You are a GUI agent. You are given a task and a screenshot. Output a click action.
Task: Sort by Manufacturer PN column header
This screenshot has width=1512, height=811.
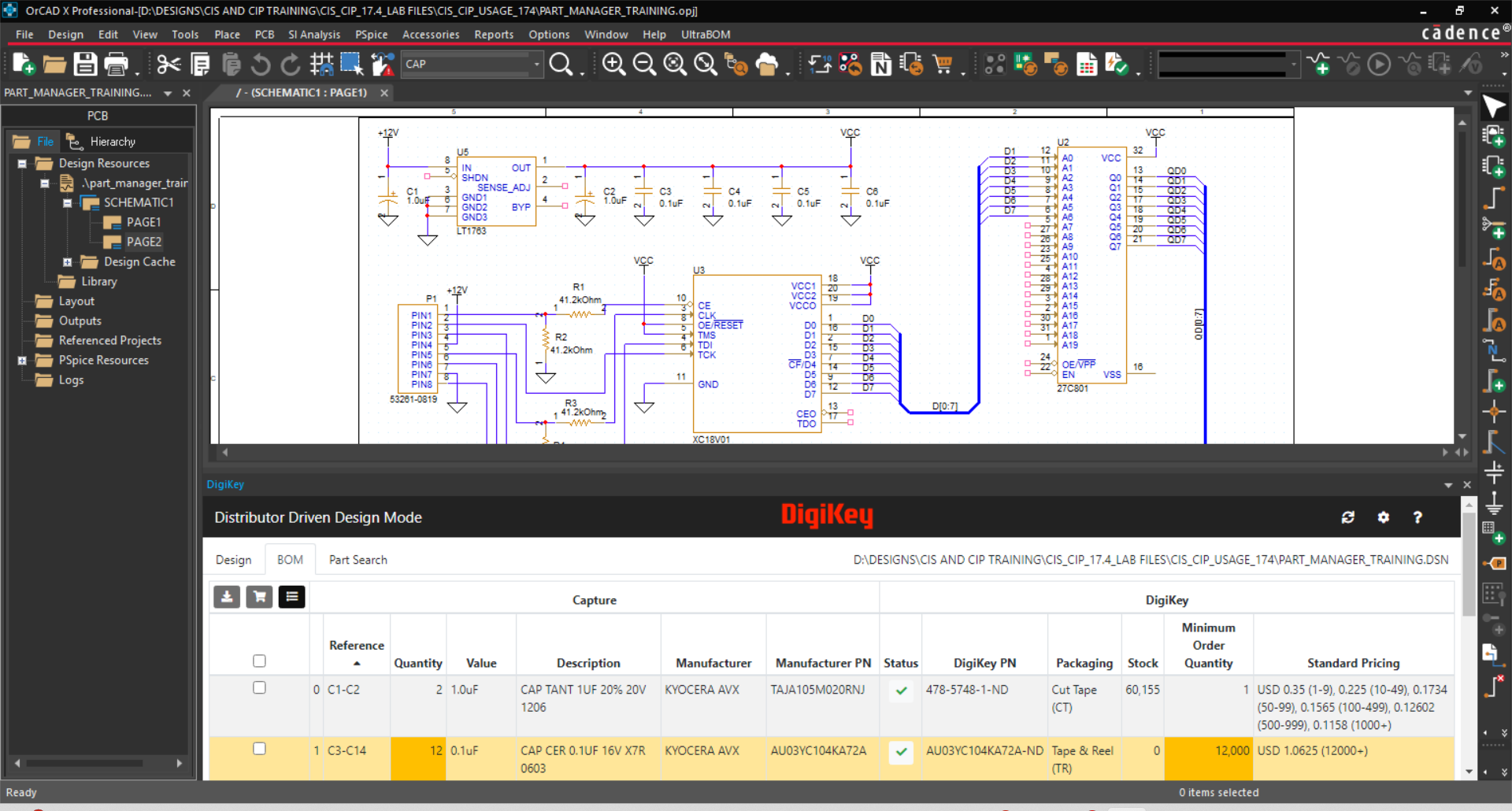point(823,663)
